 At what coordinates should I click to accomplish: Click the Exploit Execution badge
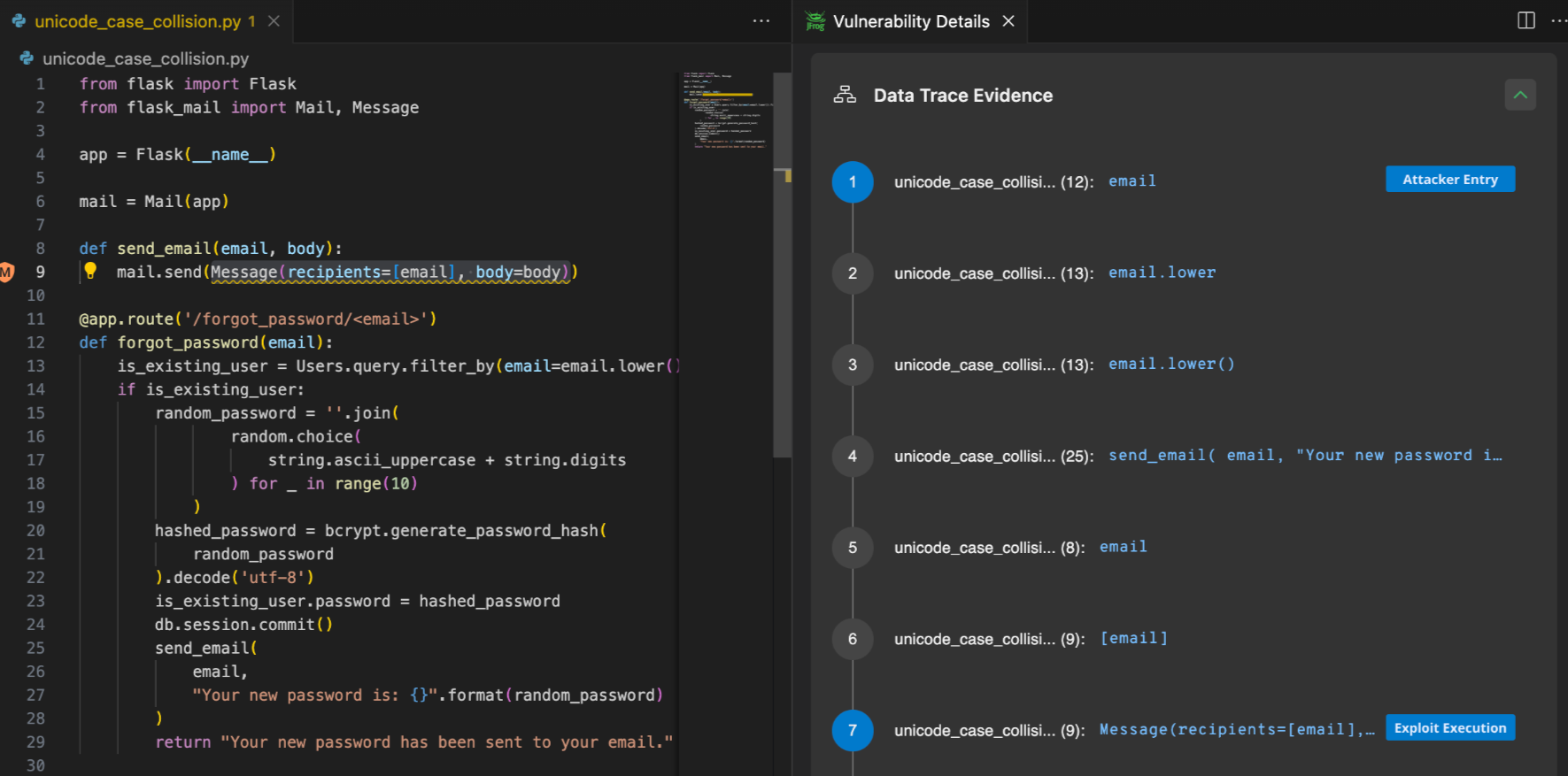pos(1449,728)
